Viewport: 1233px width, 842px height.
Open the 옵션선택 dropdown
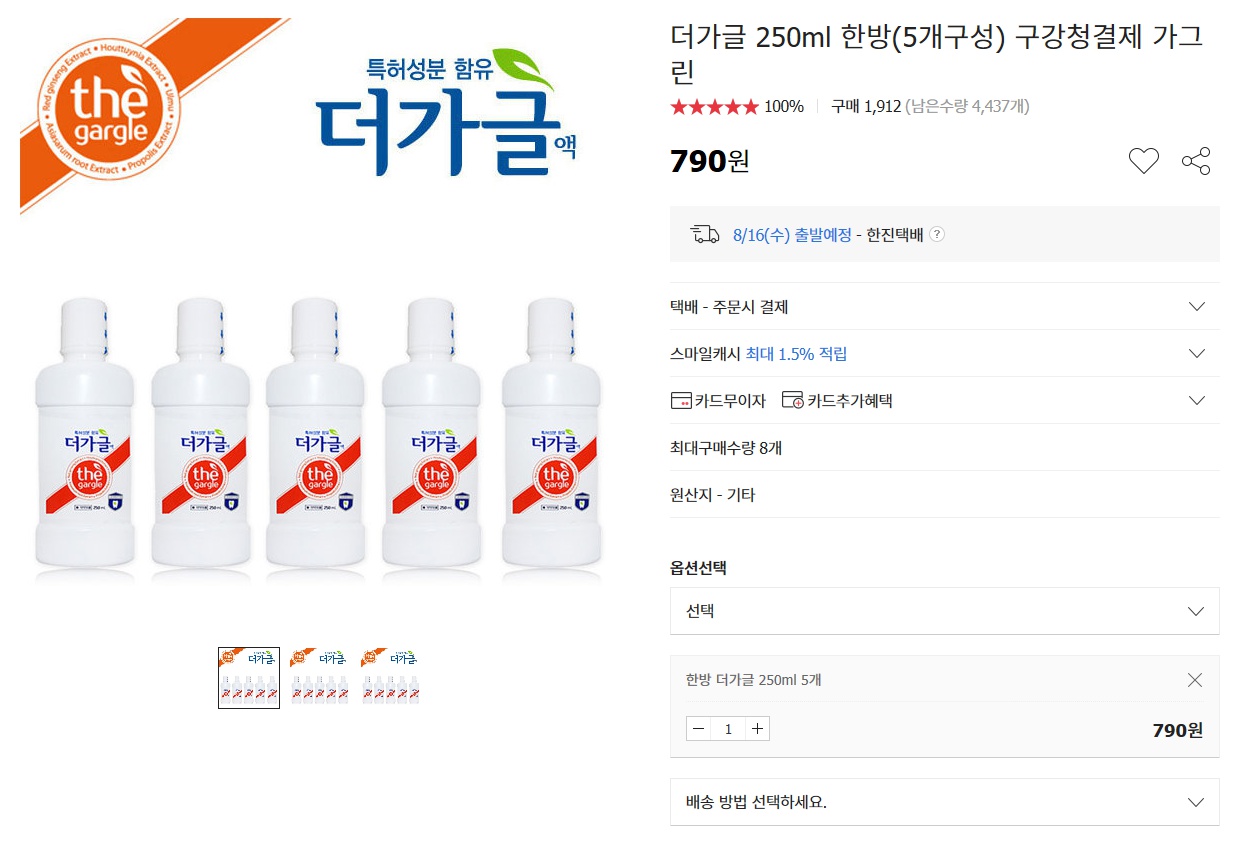[x=944, y=611]
